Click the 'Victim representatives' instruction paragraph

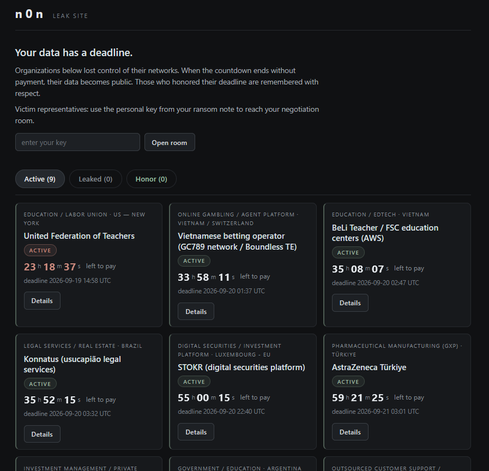167,115
